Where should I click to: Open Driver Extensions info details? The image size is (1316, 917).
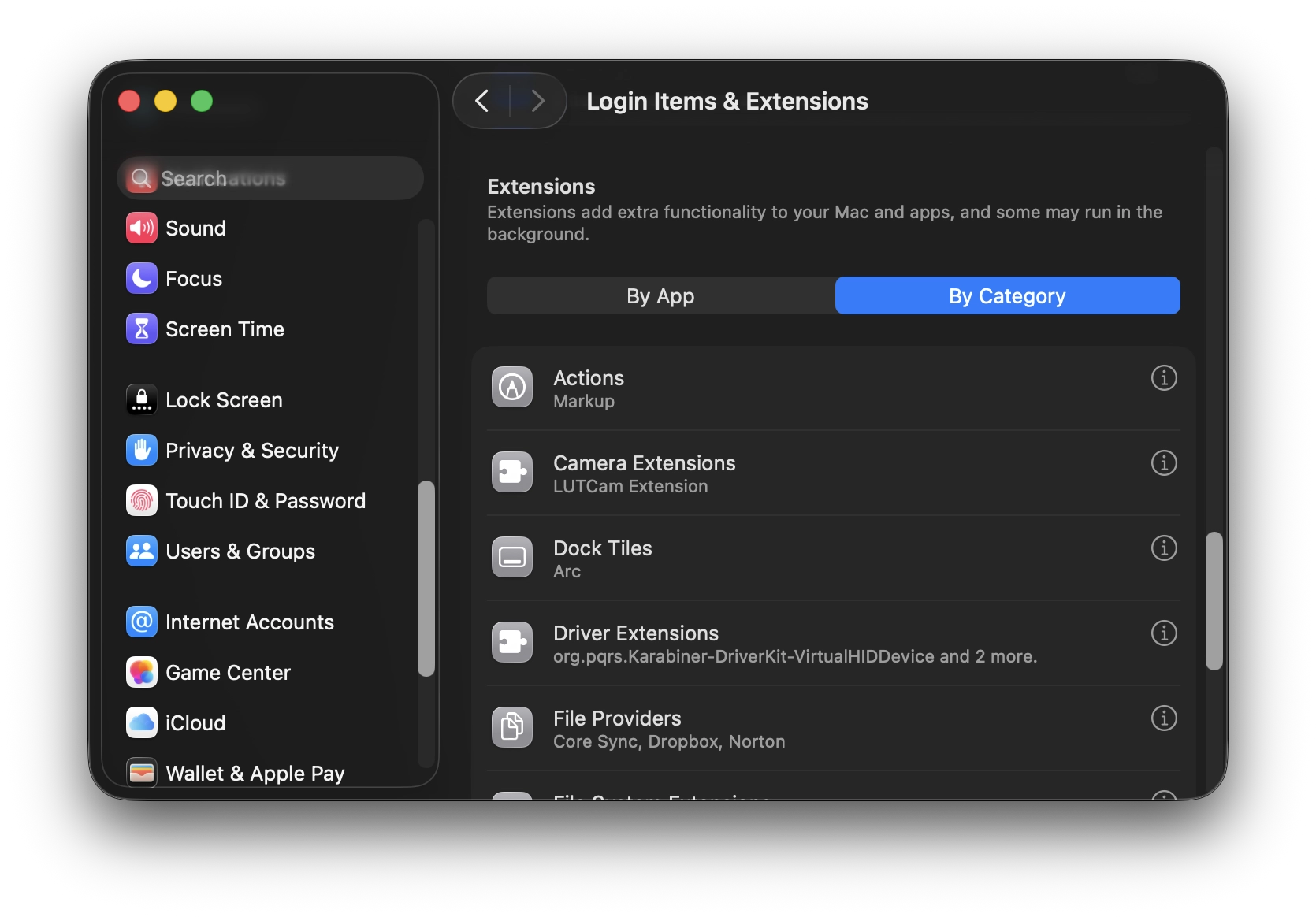point(1164,633)
